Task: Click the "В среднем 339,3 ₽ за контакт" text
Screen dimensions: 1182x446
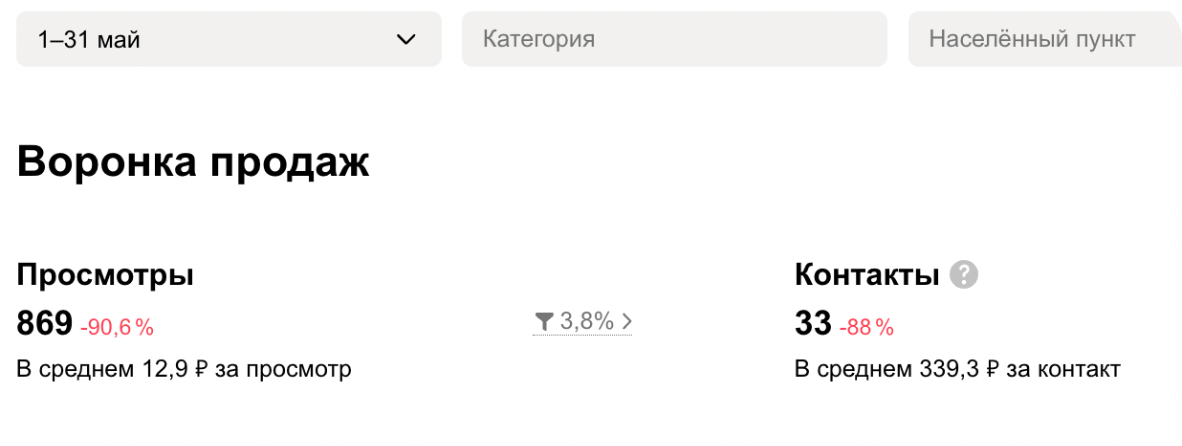Action: pyautogui.click(x=957, y=369)
